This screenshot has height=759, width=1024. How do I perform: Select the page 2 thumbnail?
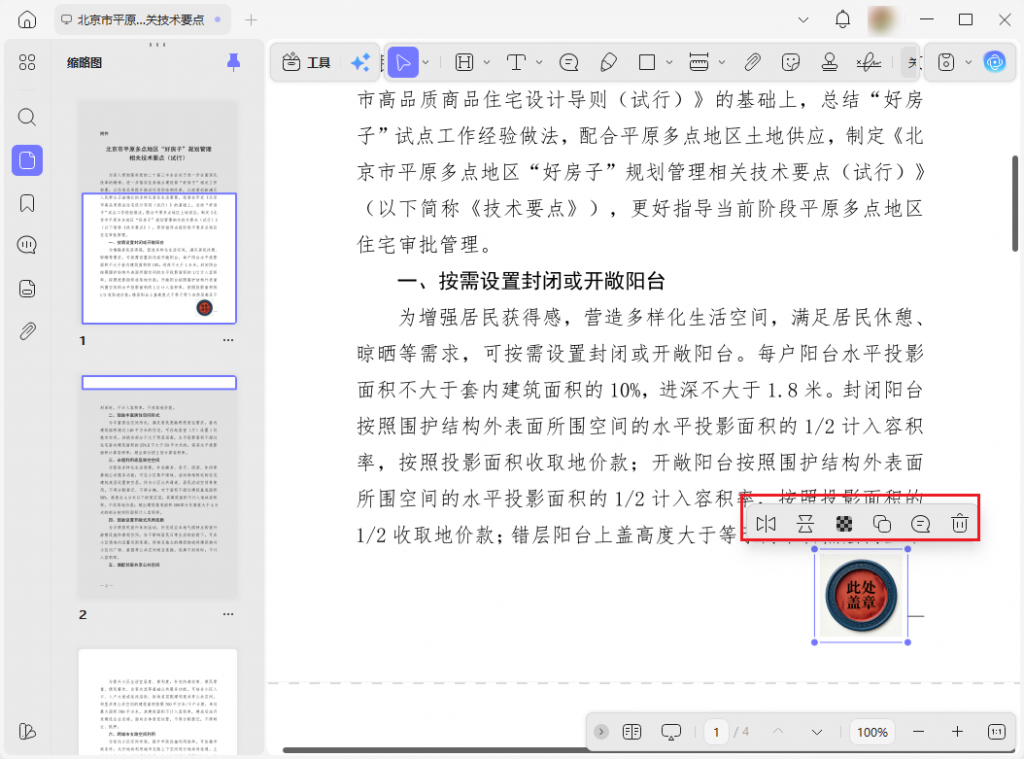[158, 490]
